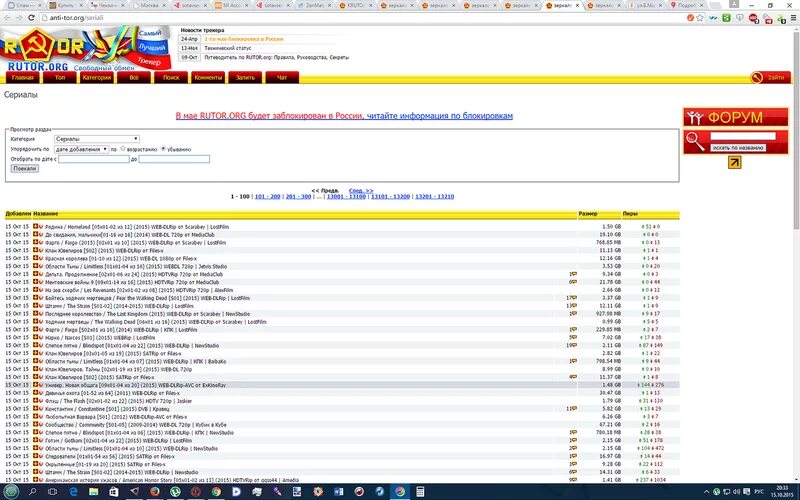The image size is (800, 500).
Task: Open Calculator from taskbar
Action: tap(420, 492)
